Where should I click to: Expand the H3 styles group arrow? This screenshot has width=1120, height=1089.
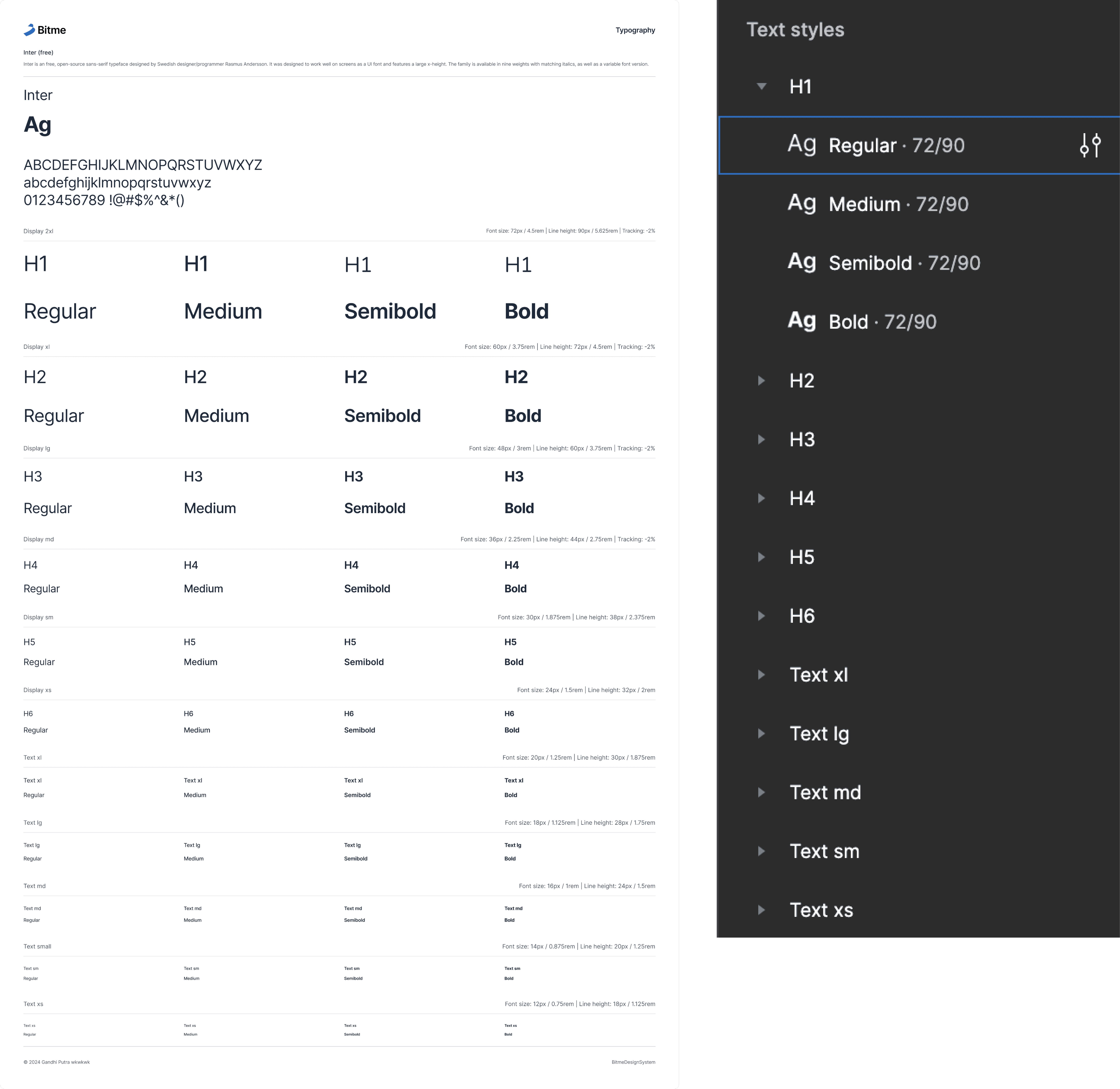(761, 439)
